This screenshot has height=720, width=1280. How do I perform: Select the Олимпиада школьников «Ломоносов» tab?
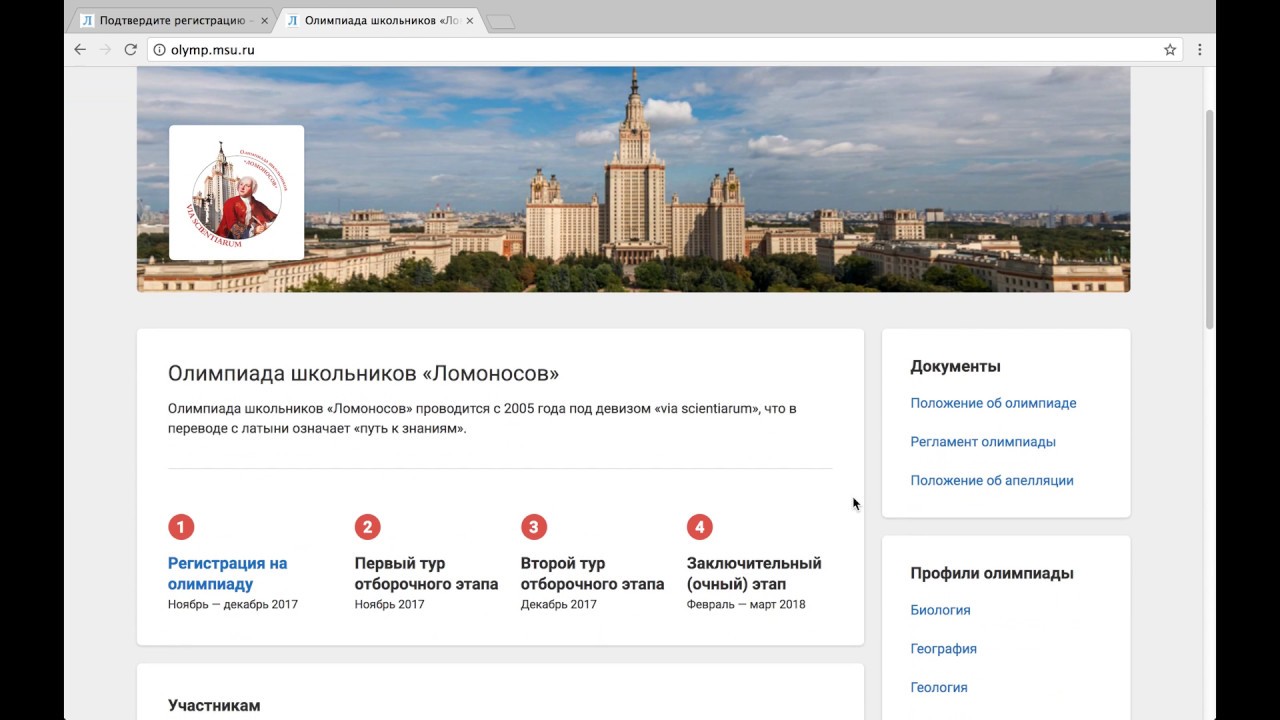378,20
